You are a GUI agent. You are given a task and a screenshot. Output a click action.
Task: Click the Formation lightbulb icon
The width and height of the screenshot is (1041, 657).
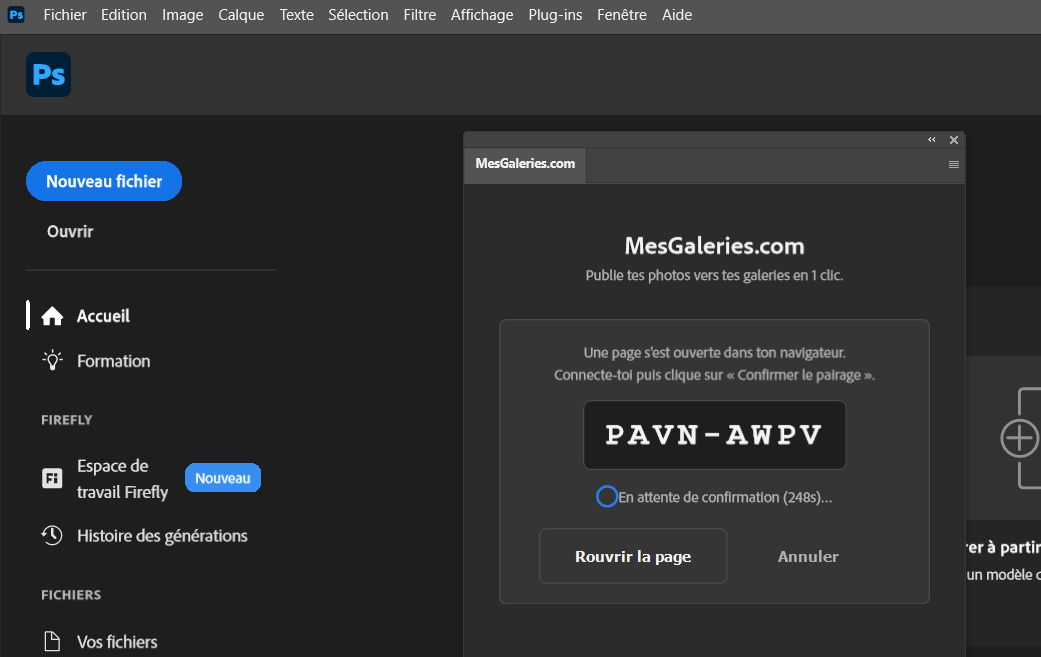click(x=52, y=360)
